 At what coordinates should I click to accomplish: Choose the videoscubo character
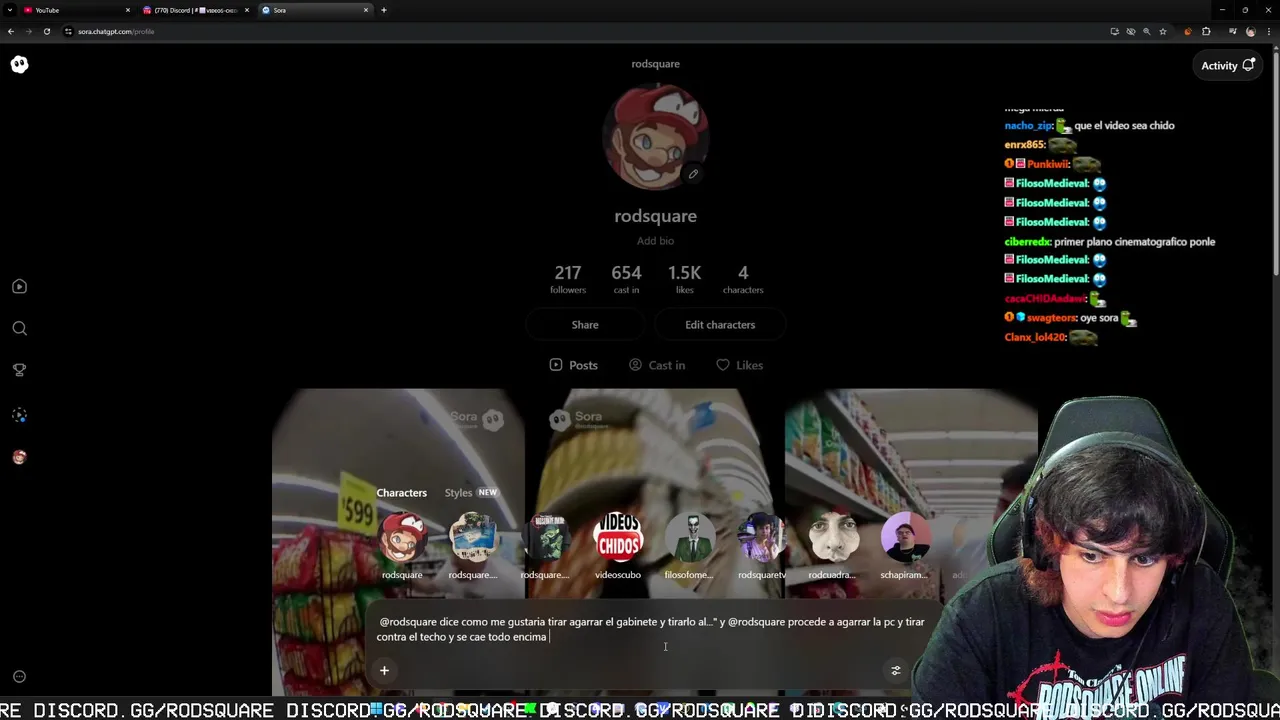coord(618,546)
